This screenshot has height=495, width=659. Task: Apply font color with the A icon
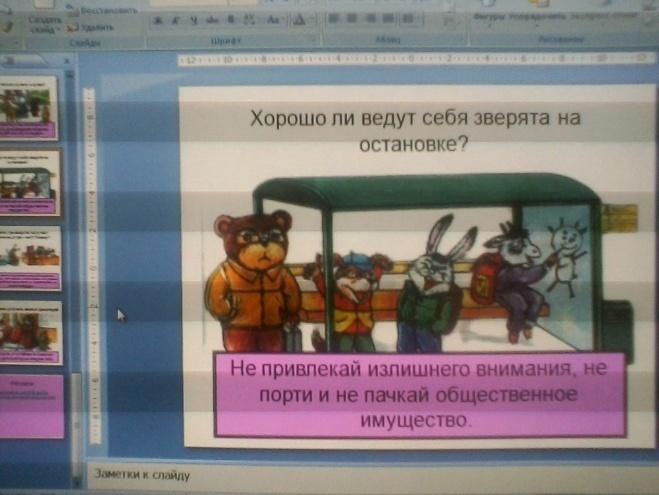click(x=299, y=20)
